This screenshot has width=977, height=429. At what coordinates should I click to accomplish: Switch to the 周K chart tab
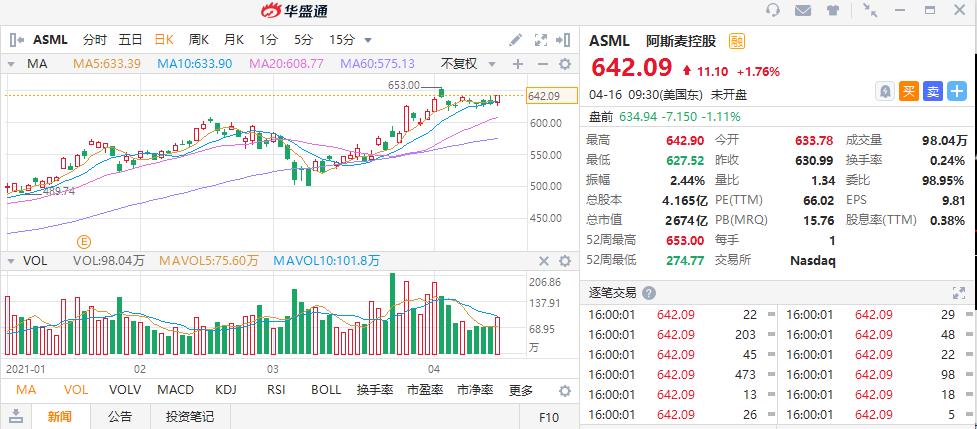(197, 40)
